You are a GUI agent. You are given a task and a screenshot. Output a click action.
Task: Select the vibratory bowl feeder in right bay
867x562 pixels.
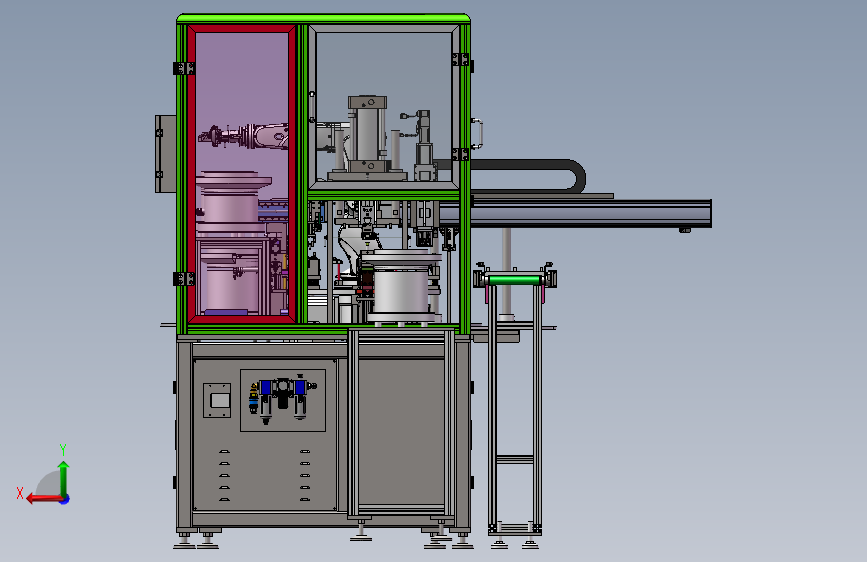click(401, 287)
